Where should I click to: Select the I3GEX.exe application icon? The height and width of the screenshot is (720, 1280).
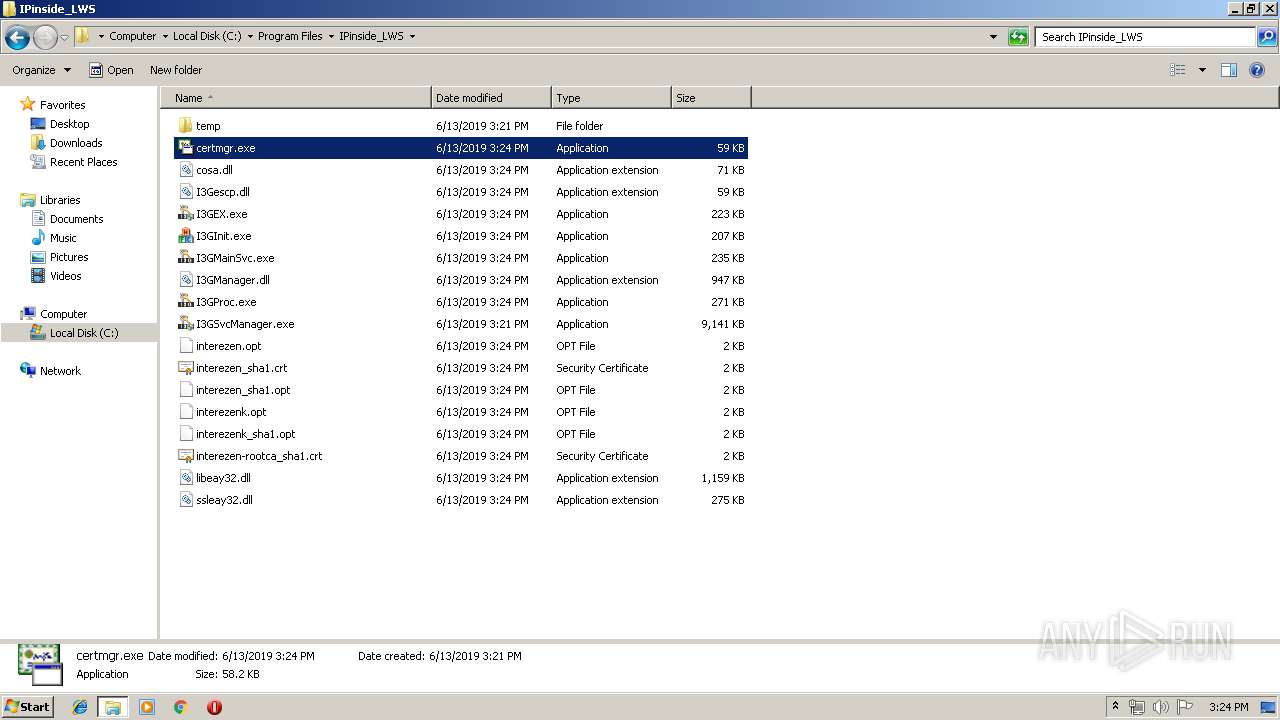[185, 214]
